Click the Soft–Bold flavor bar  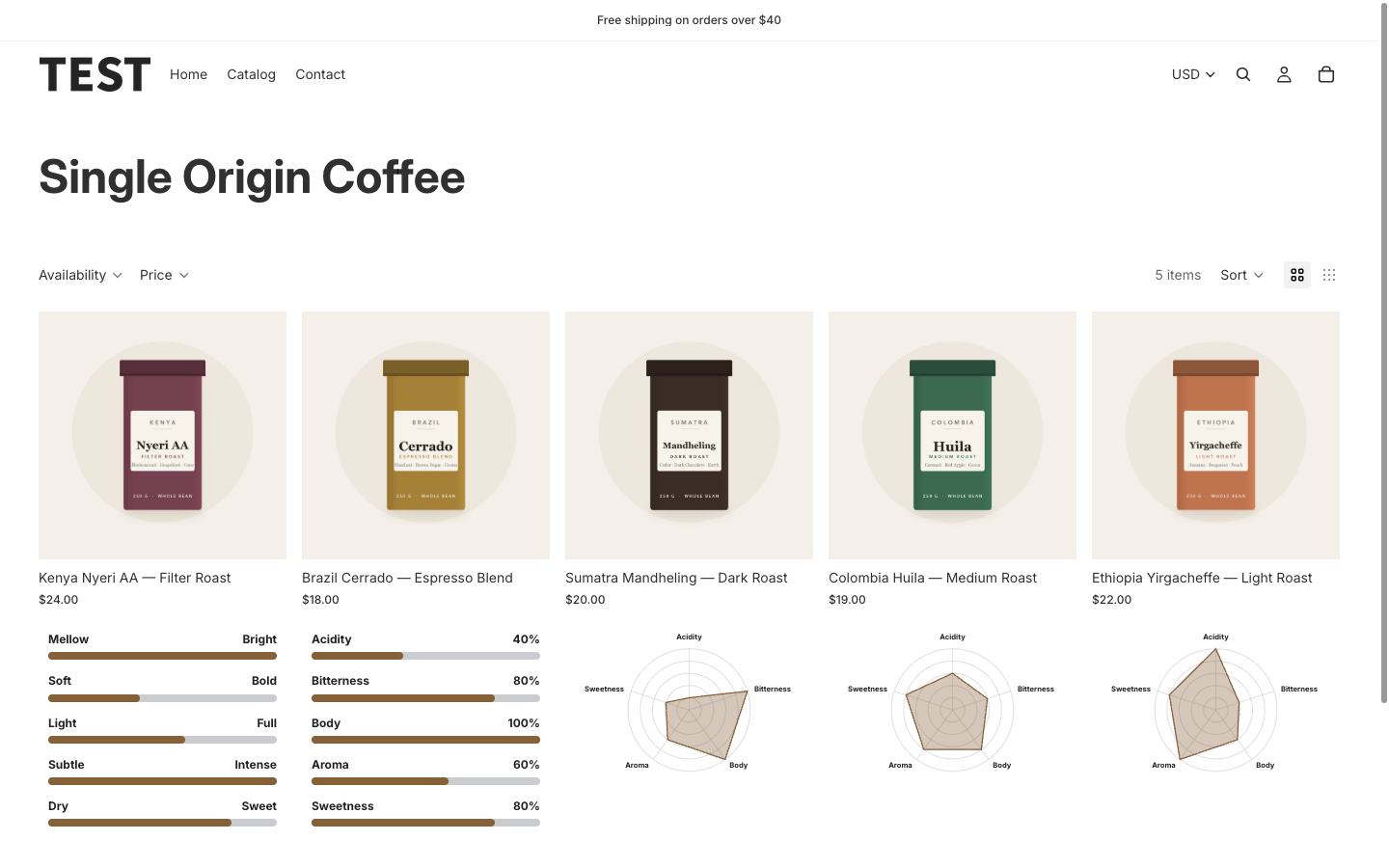tap(162, 698)
